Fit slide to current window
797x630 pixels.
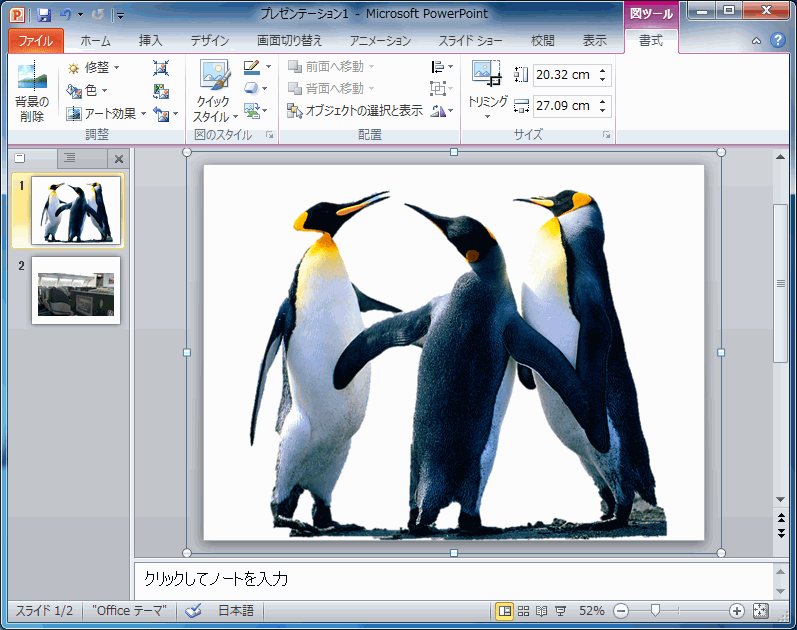click(760, 610)
